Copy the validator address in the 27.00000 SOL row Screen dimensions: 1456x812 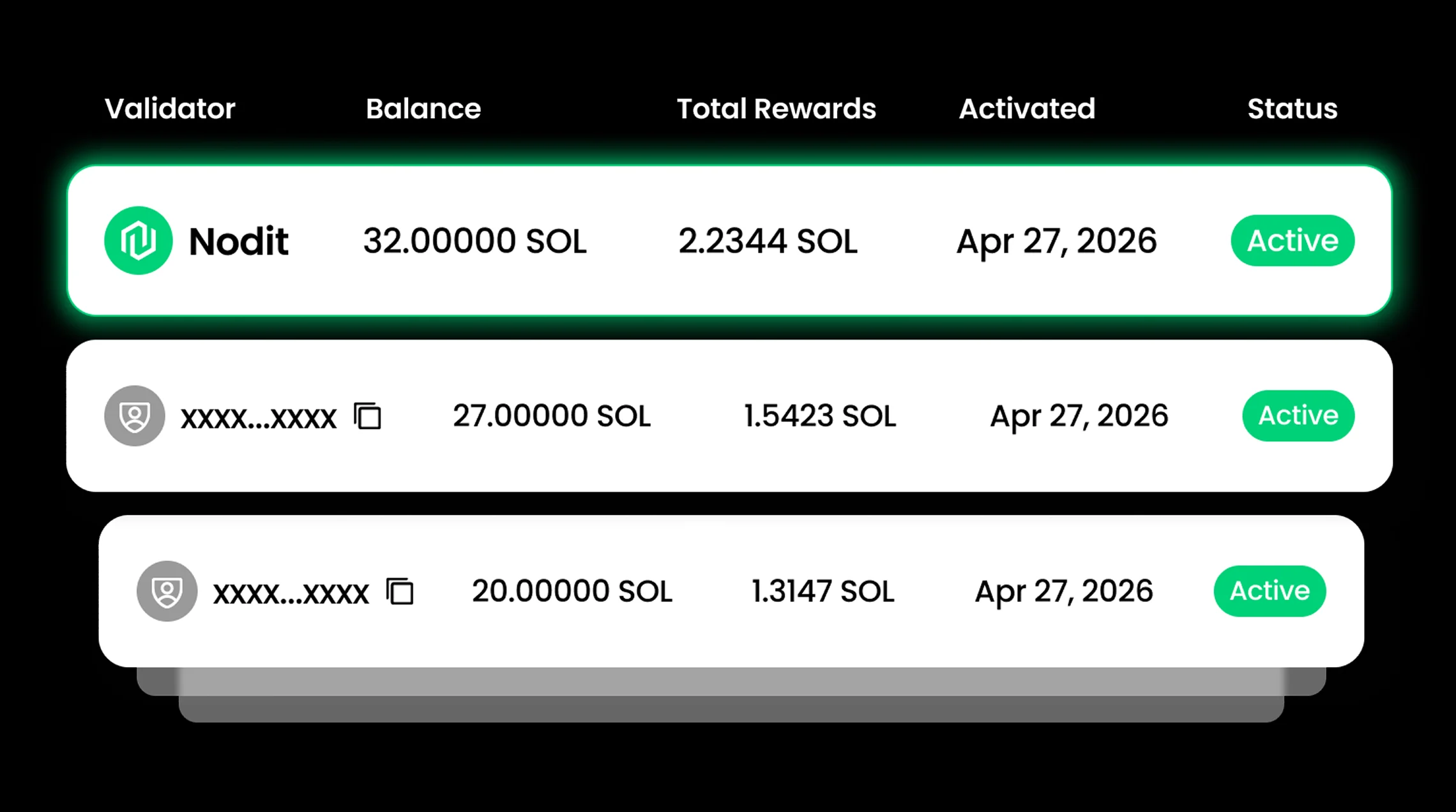(368, 417)
